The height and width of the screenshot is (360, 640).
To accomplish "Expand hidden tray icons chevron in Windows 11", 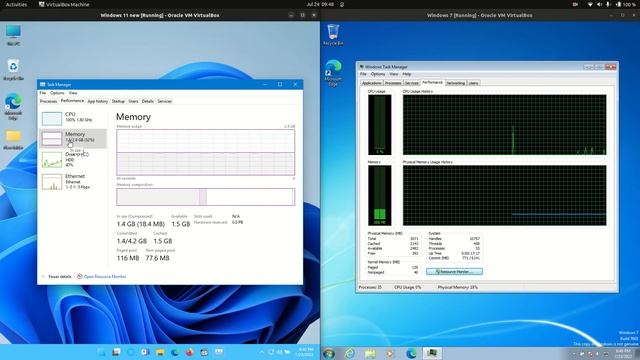I will [262, 352].
